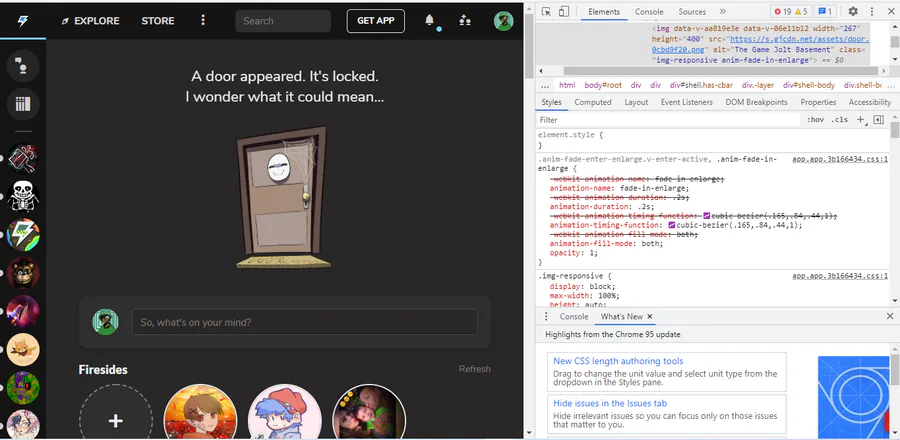Viewport: 900px width, 440px height.
Task: Switch to the Sources tab
Action: pyautogui.click(x=692, y=11)
